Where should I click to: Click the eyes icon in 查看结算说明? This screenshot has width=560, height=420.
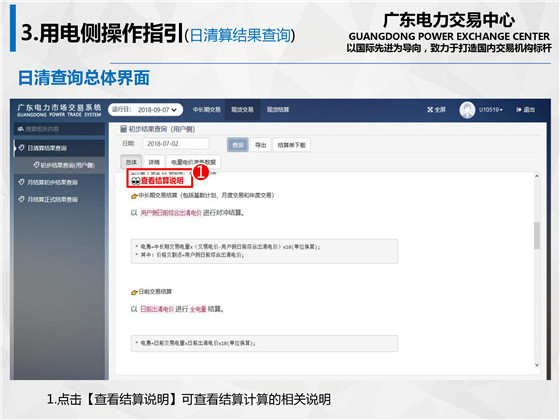point(135,181)
